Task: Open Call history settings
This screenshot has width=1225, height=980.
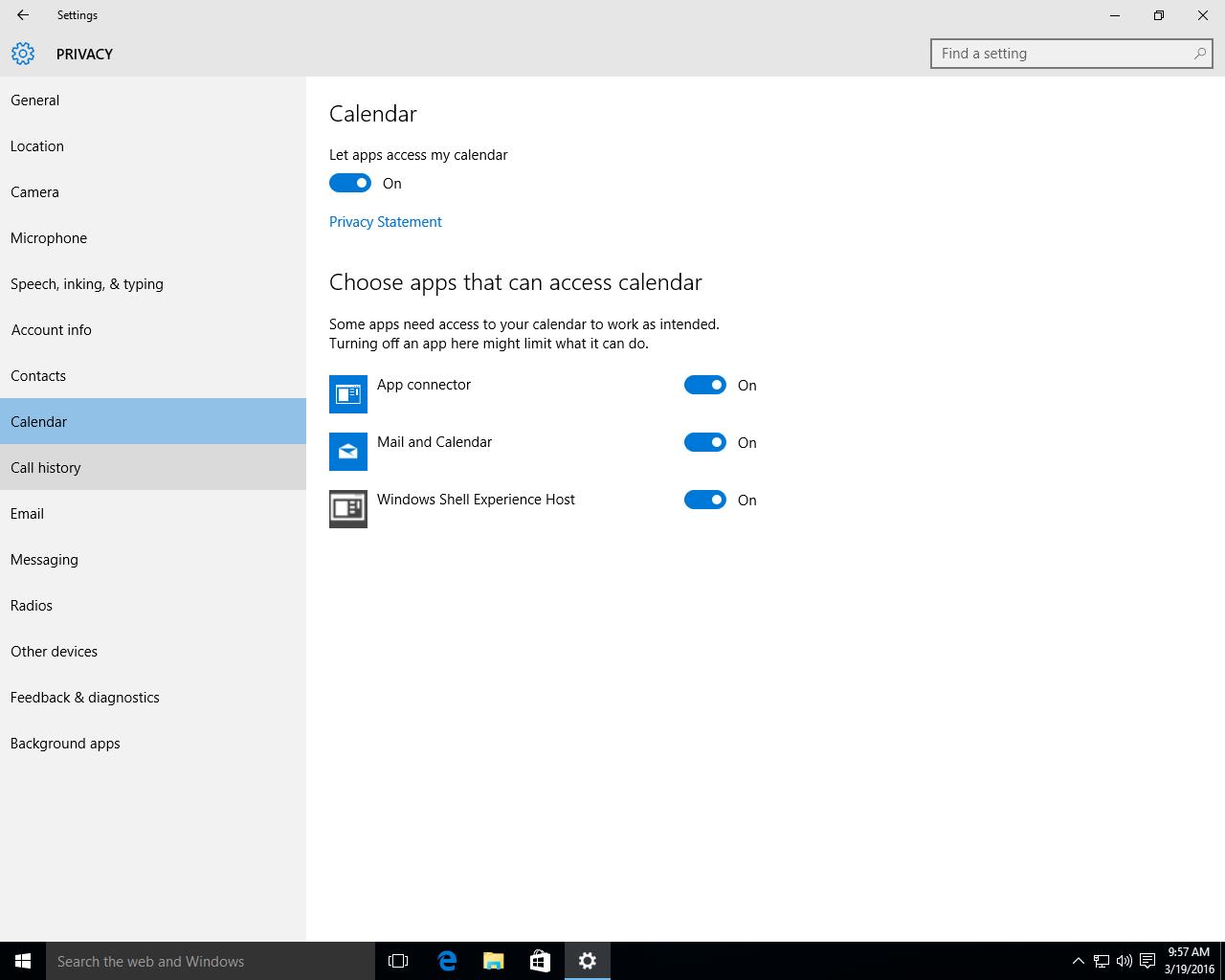Action: (x=153, y=467)
